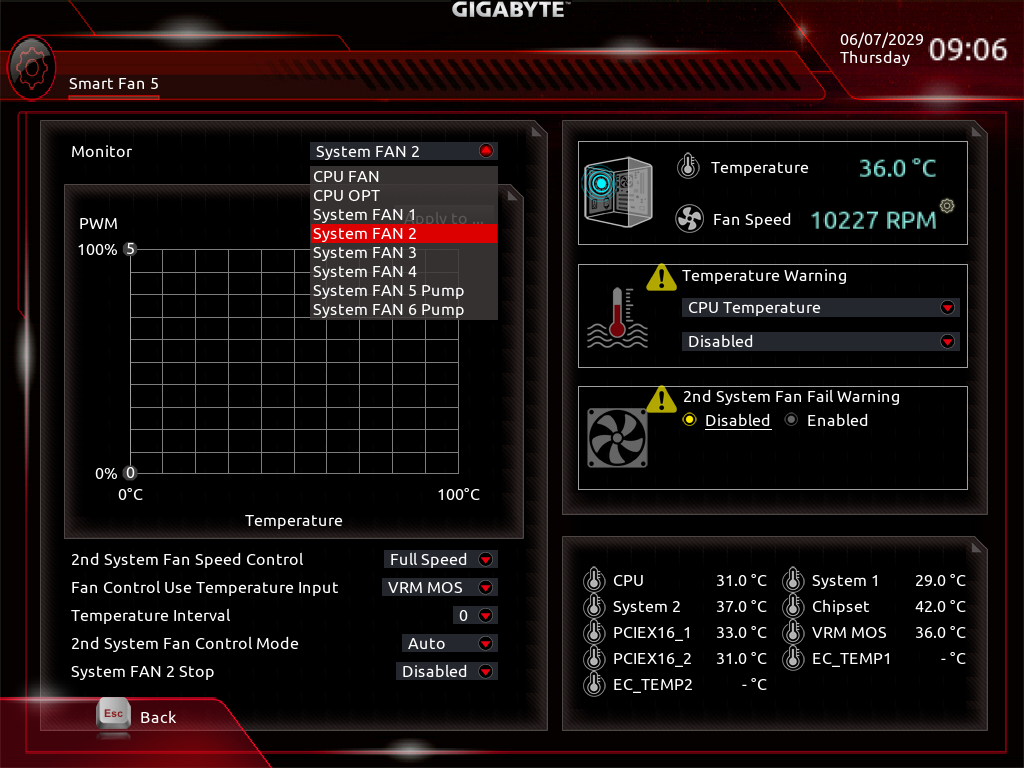
Task: Click the small gear next to Fan Speed RPM
Action: (947, 206)
